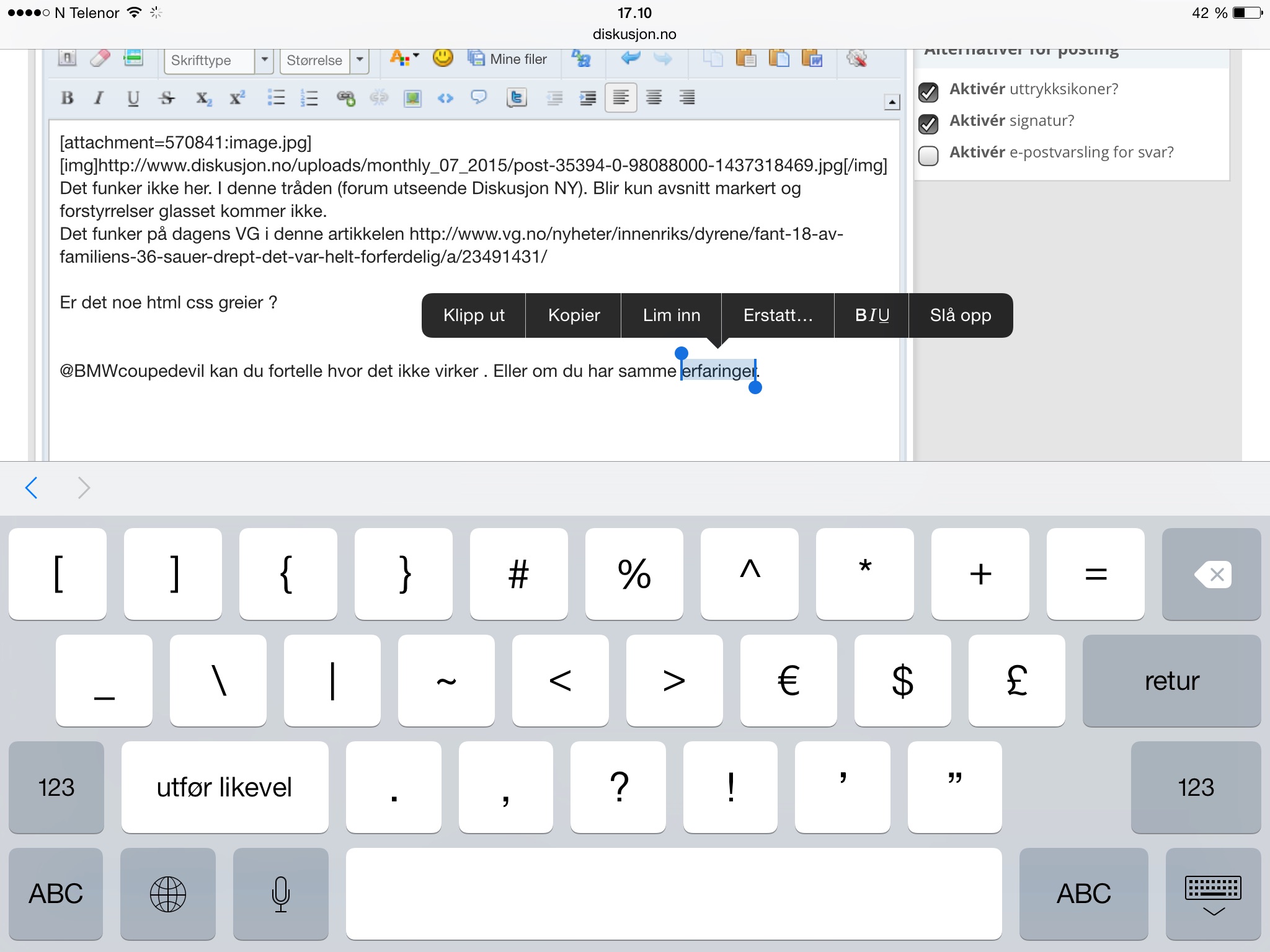Choose Kopier from the context menu
The height and width of the screenshot is (952, 1270).
pos(574,315)
